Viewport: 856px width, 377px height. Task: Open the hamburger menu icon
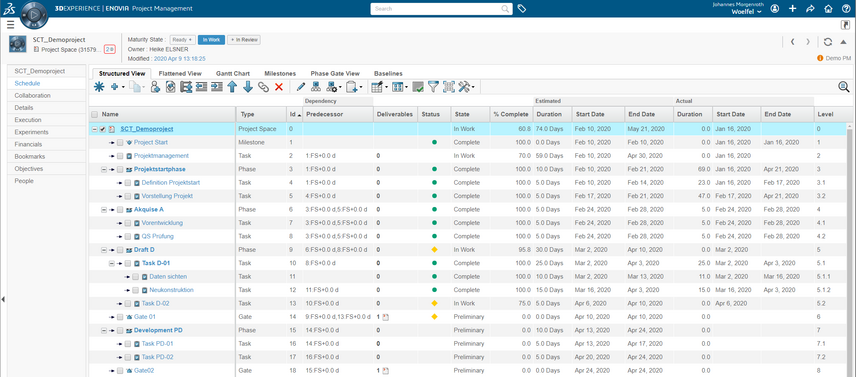click(10, 25)
